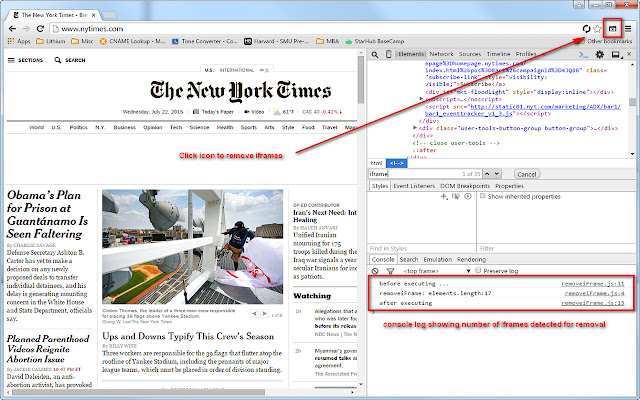Expand the noscript node in DOM tree
Viewport: 640px width, 400px height.
[x=421, y=99]
